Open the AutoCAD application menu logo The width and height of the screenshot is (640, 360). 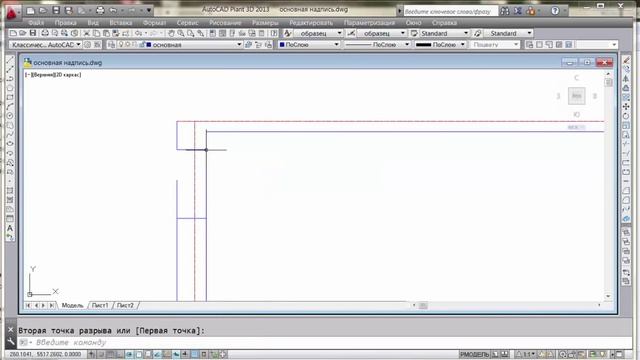[11, 12]
